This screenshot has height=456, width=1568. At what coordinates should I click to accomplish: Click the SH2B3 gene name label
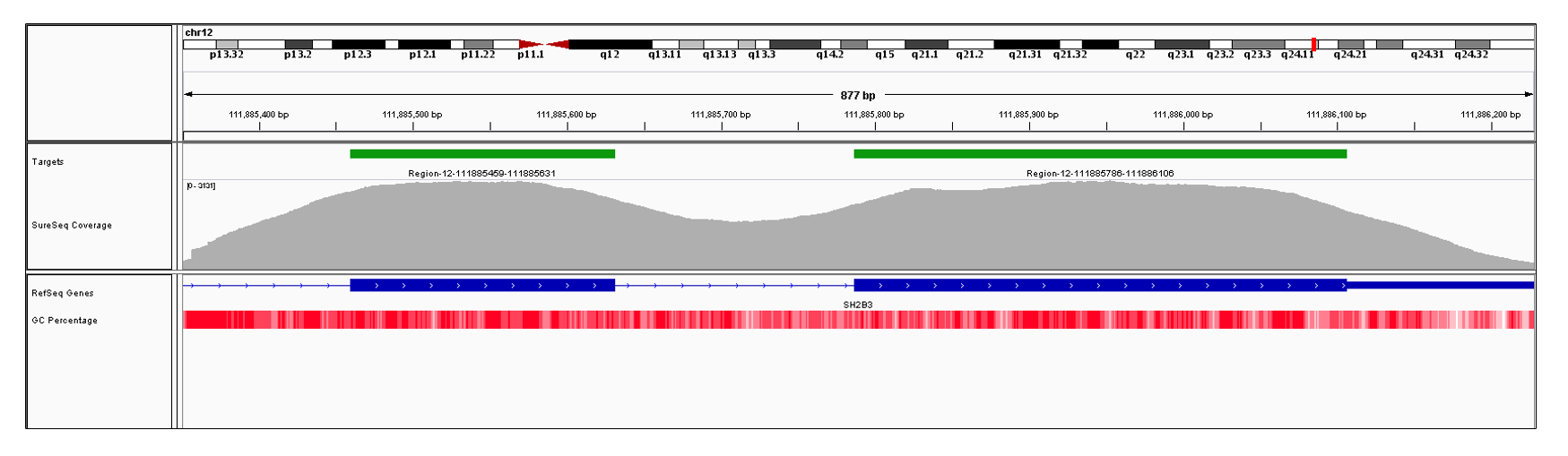tap(858, 305)
